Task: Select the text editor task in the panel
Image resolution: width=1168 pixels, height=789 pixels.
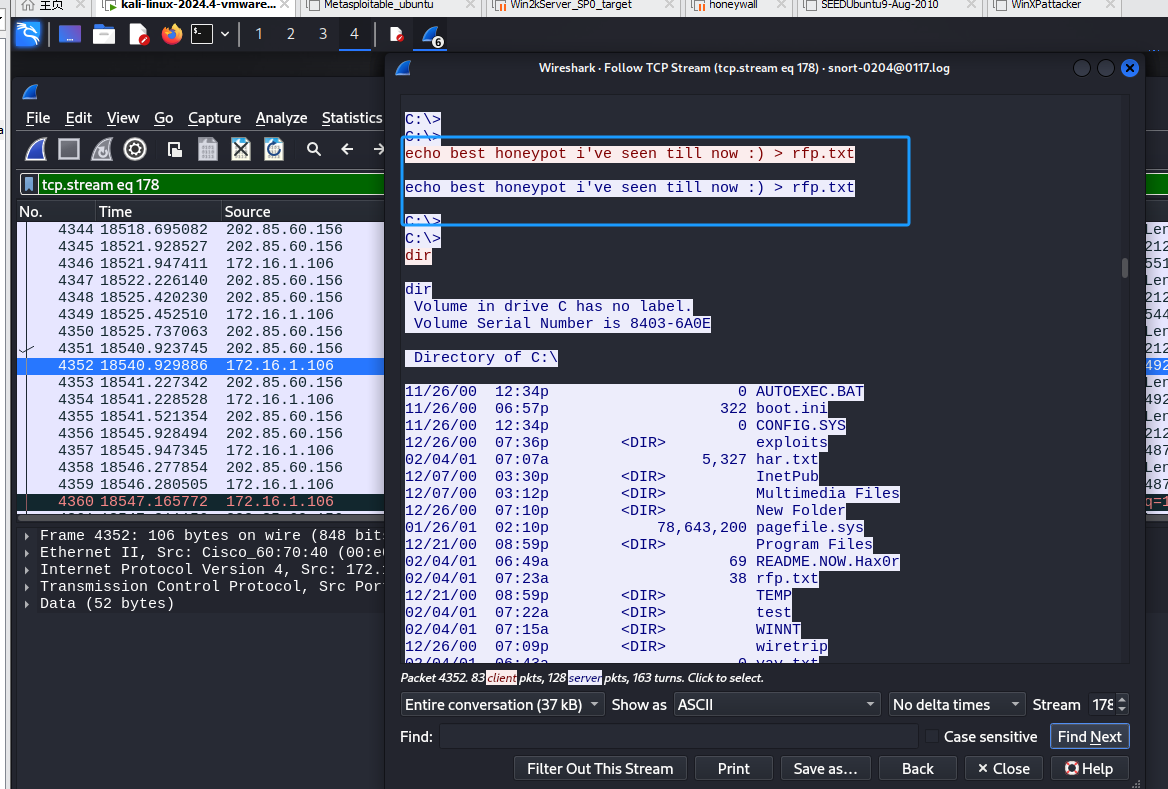Action: tap(397, 34)
